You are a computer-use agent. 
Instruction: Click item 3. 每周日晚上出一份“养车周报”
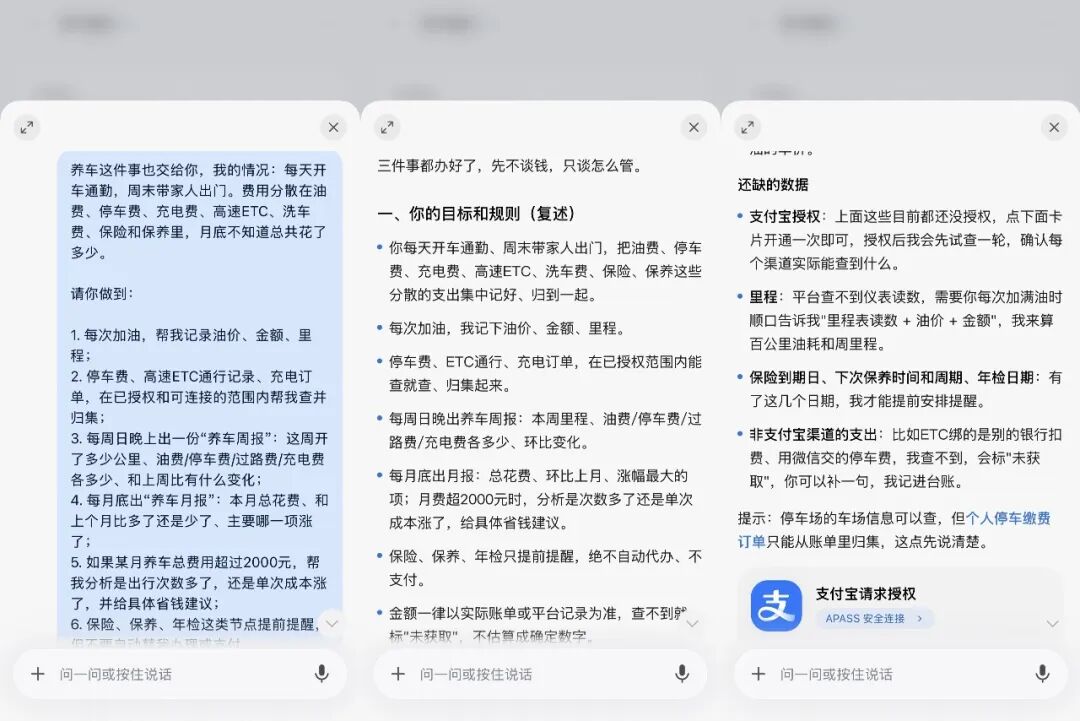198,459
